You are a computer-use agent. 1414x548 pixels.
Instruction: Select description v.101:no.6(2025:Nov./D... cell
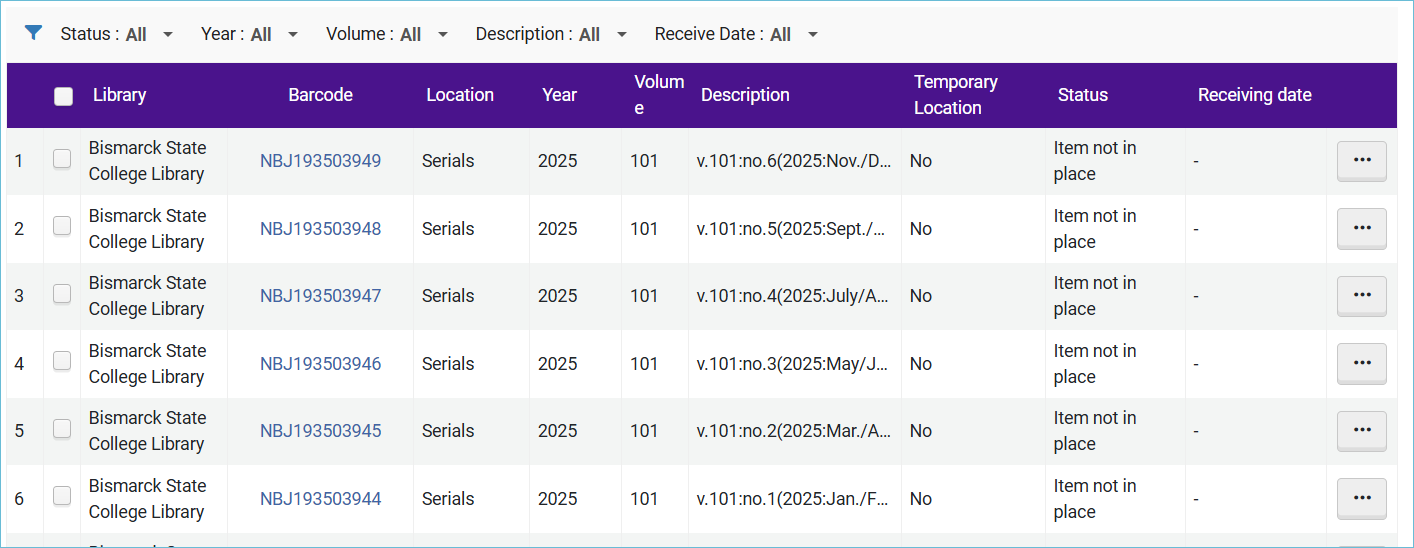(794, 161)
